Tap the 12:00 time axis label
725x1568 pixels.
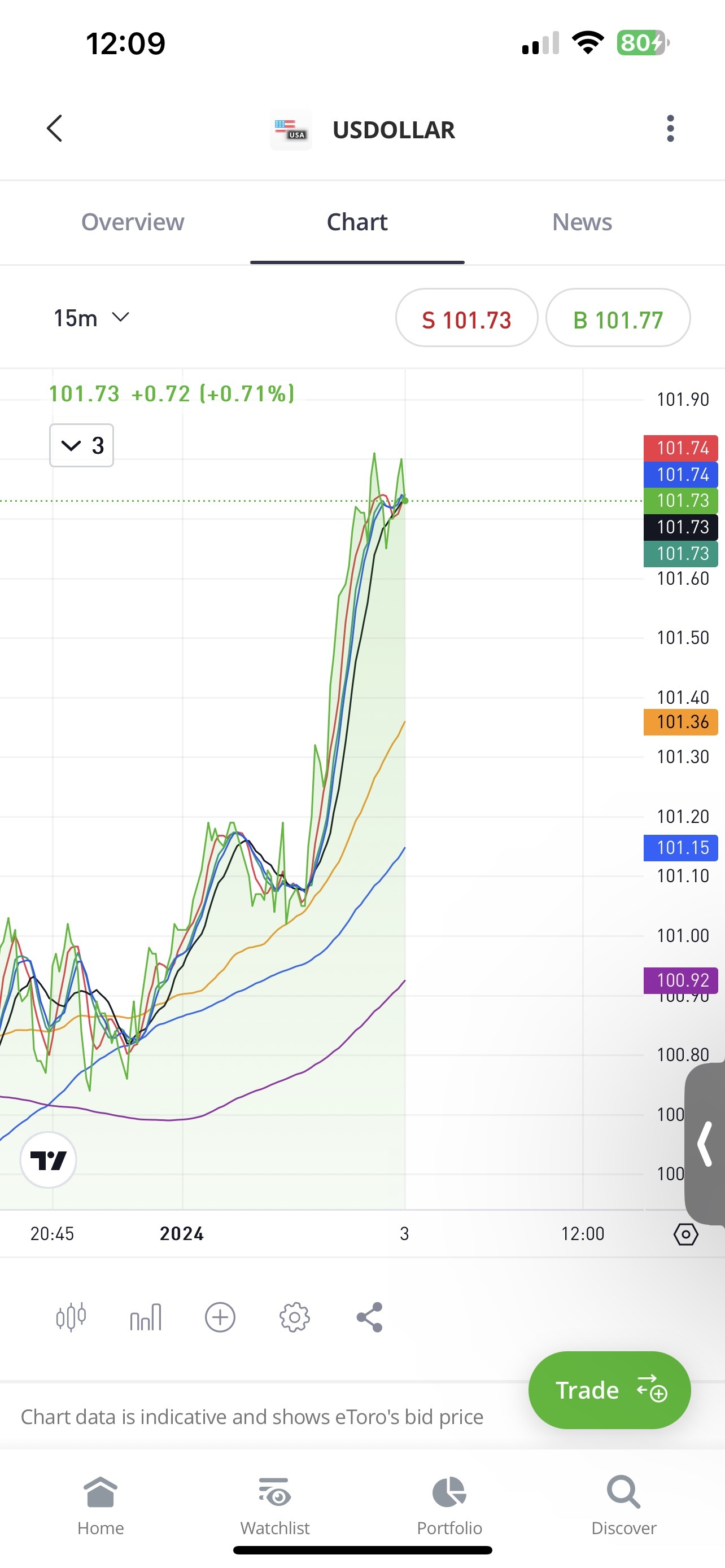point(583,1234)
